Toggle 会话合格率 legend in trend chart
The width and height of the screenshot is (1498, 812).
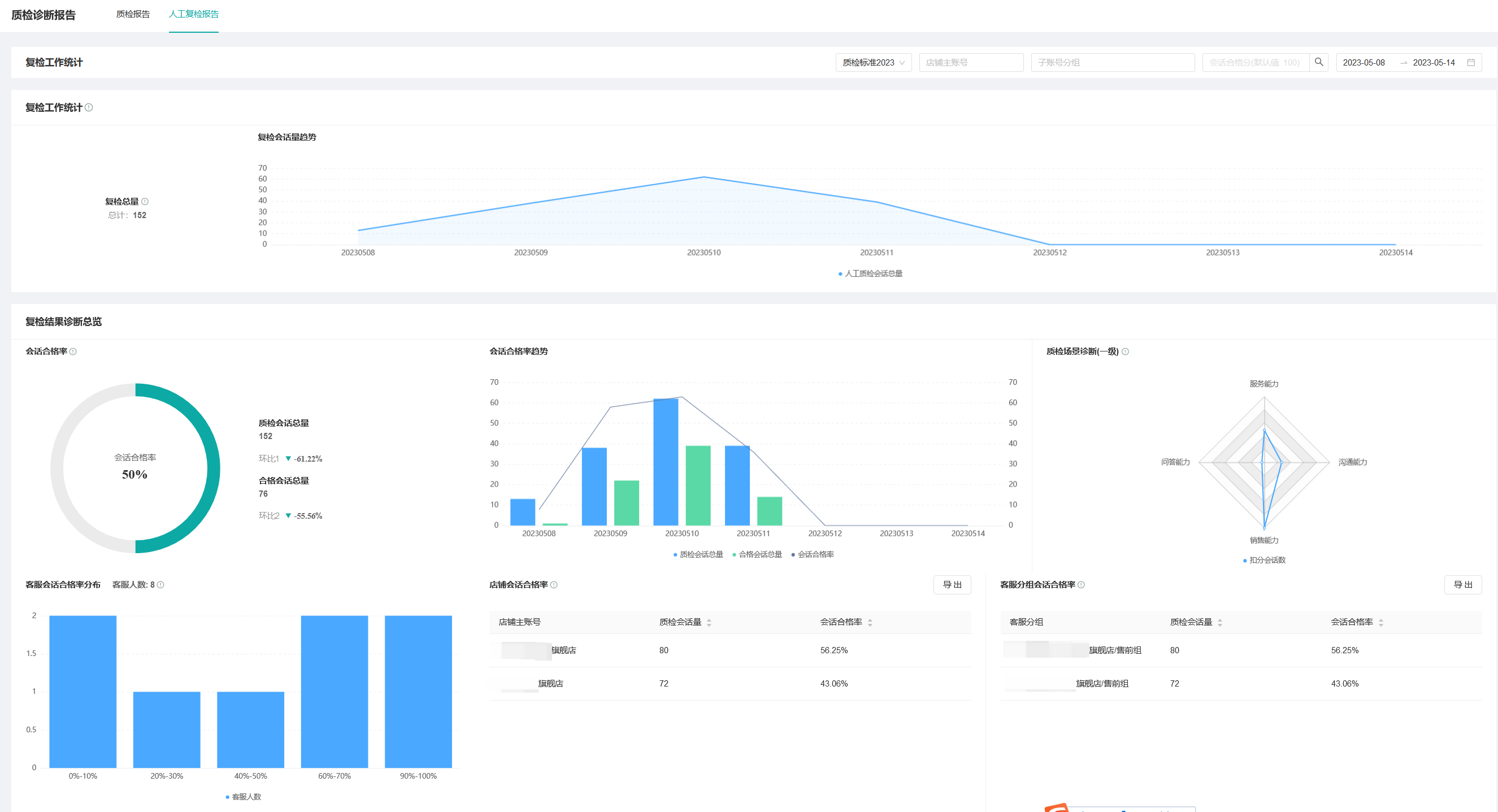[x=813, y=554]
